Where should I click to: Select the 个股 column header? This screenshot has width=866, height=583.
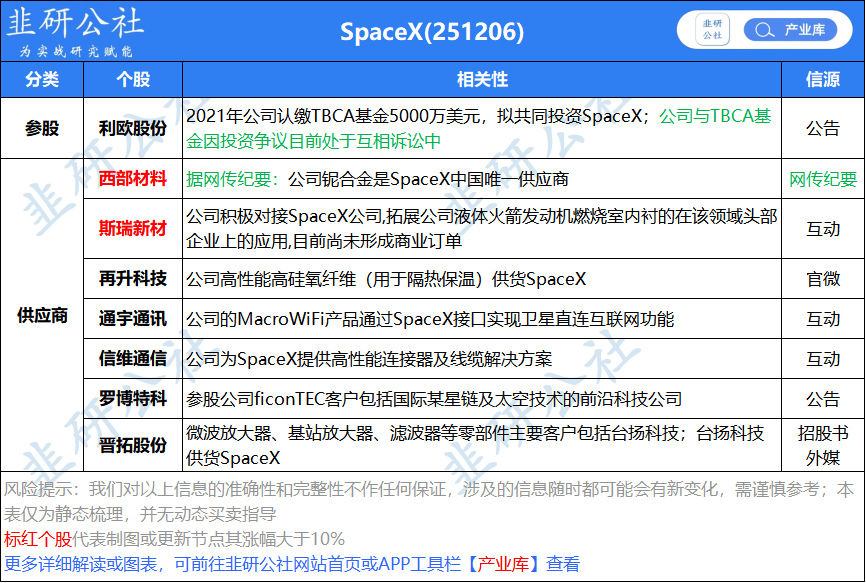(x=133, y=79)
